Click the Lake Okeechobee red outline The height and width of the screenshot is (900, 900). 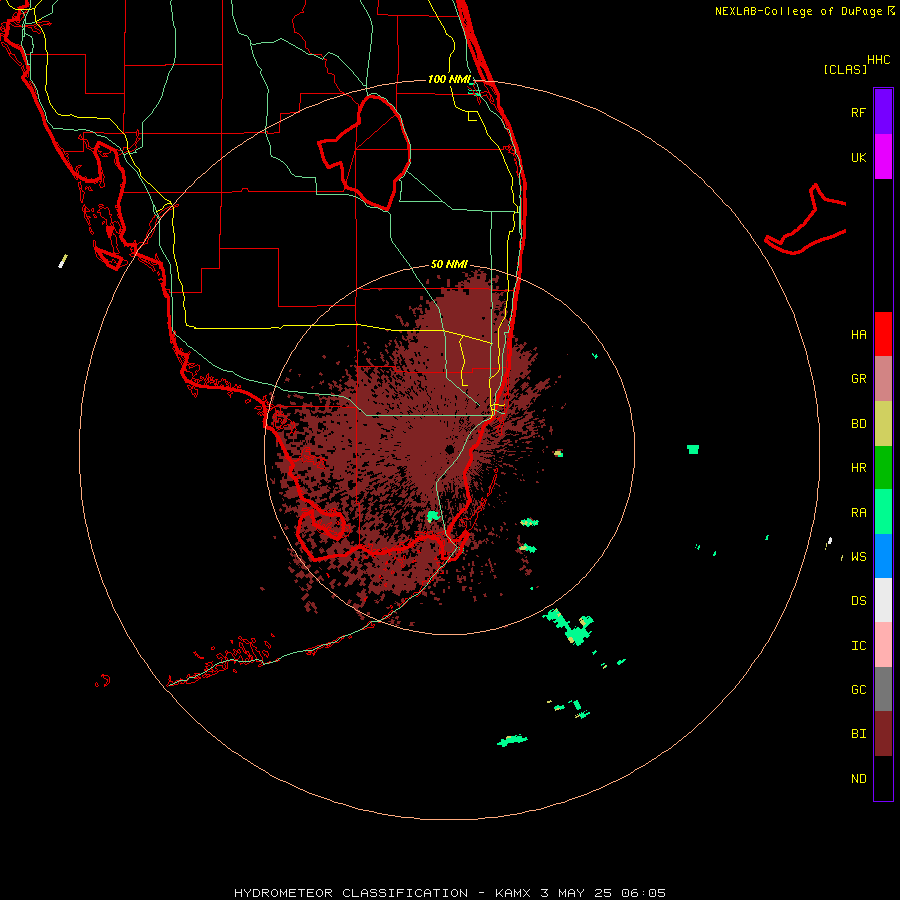pos(365,153)
